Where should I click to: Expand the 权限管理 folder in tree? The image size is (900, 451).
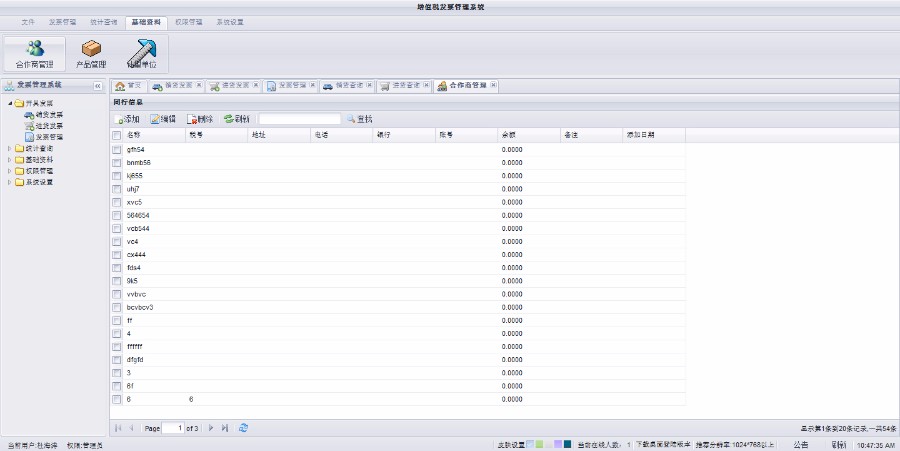[10, 171]
